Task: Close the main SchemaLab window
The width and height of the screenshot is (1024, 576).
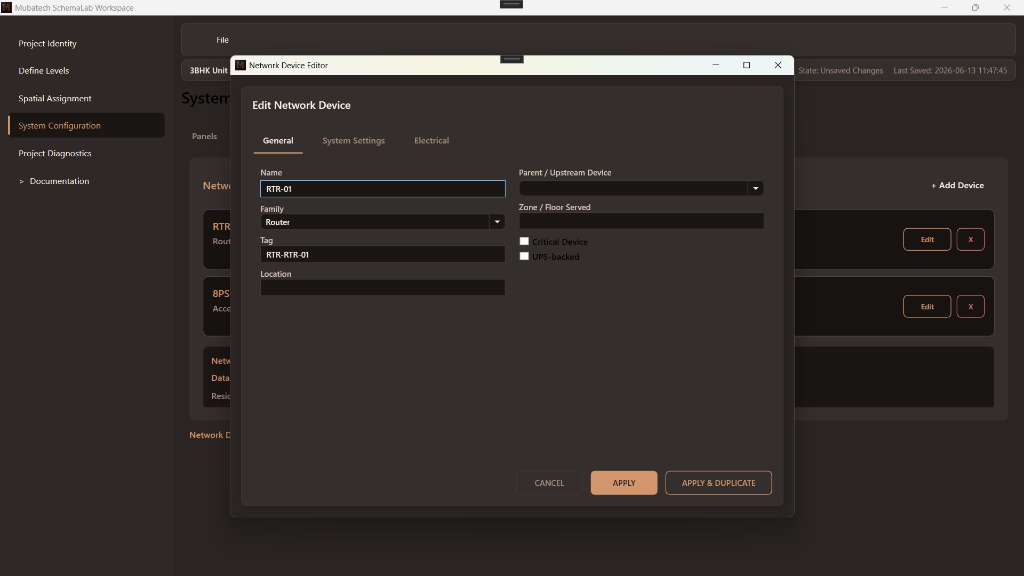Action: [1006, 7]
